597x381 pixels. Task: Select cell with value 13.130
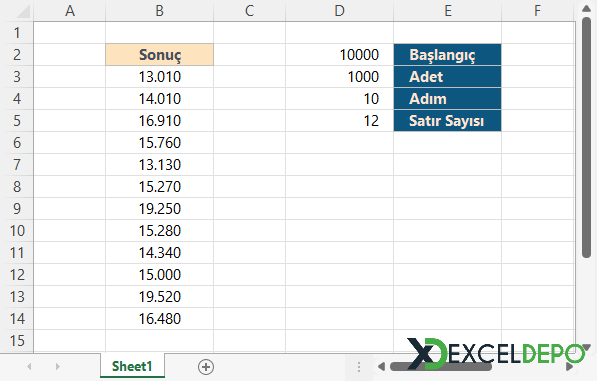click(160, 165)
